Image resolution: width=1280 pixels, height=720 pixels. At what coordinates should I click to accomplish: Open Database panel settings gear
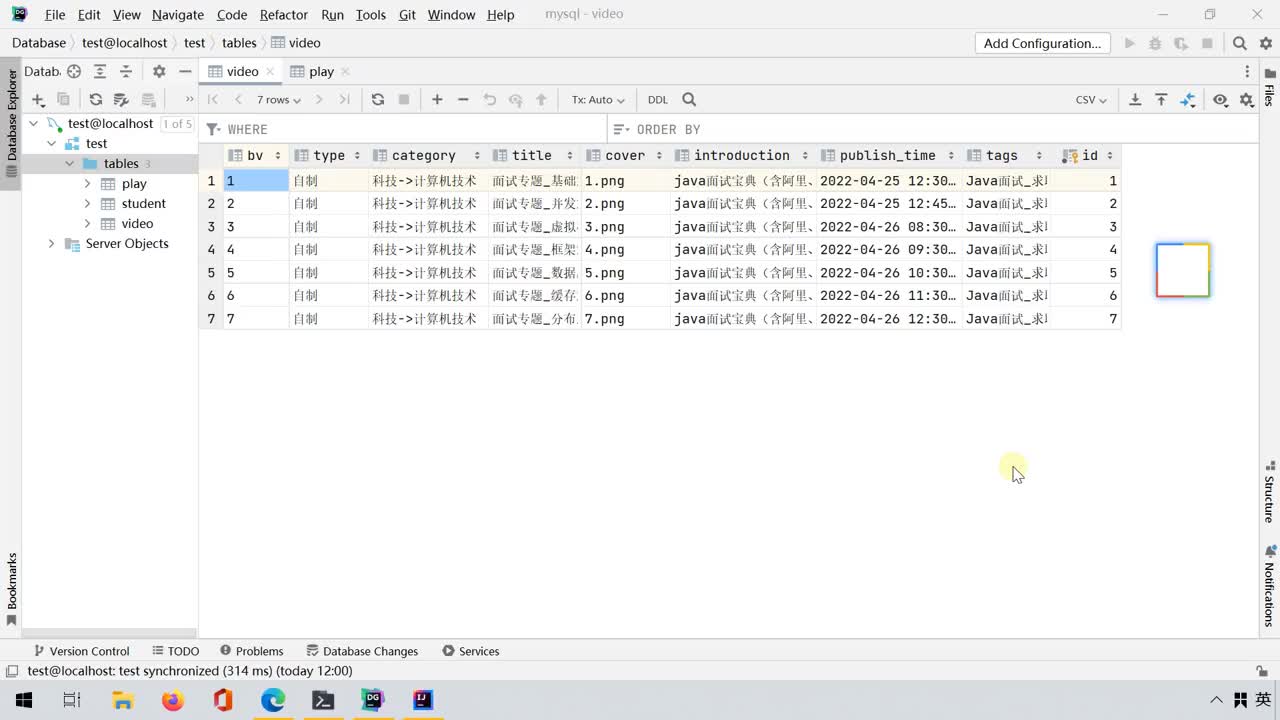[159, 71]
